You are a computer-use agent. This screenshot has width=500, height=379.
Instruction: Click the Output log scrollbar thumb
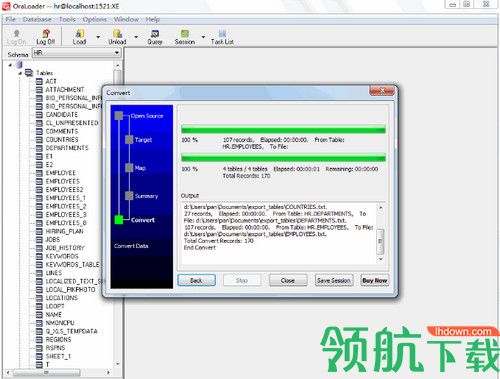point(380,241)
